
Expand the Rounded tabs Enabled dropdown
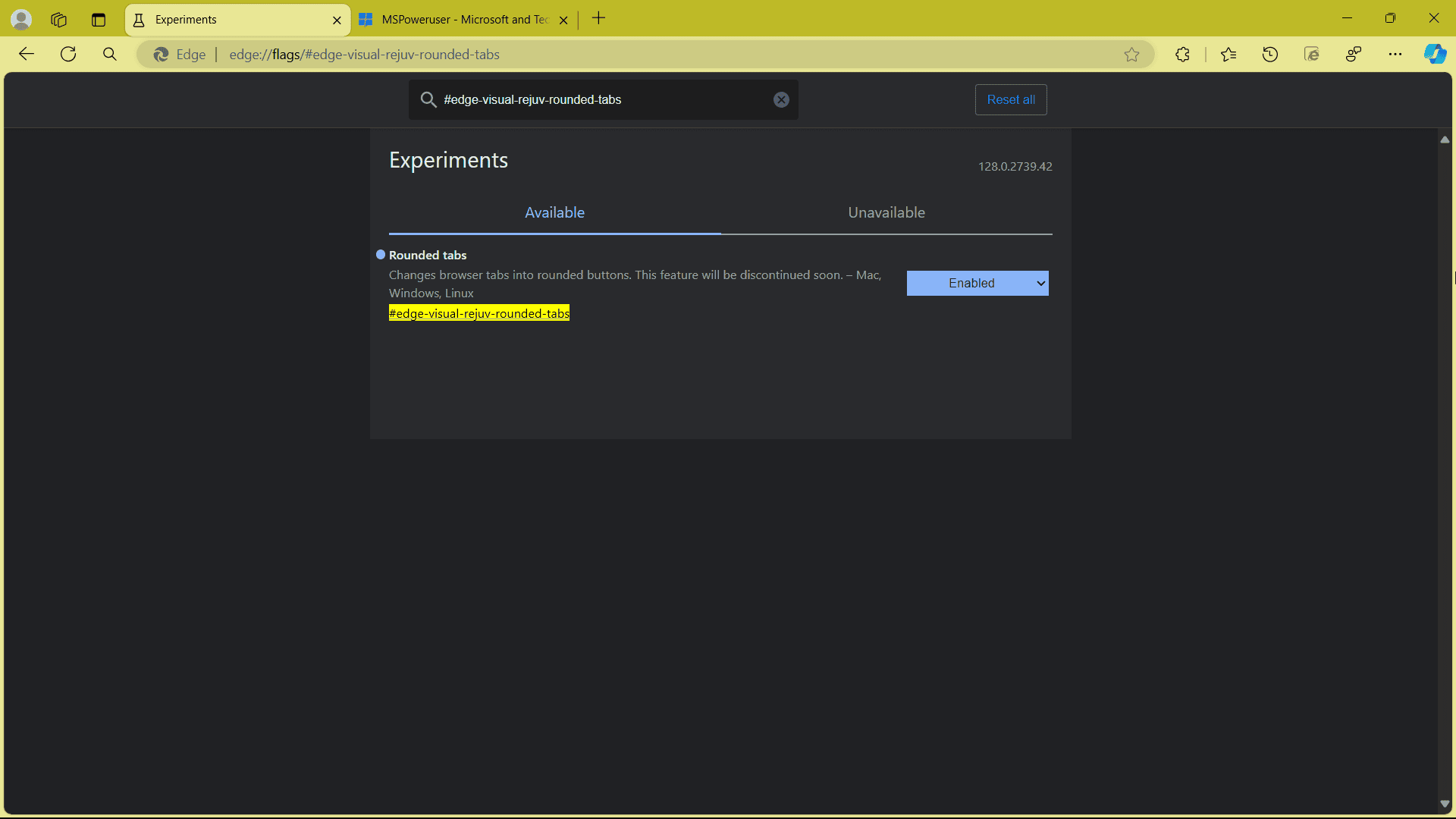[x=977, y=283]
